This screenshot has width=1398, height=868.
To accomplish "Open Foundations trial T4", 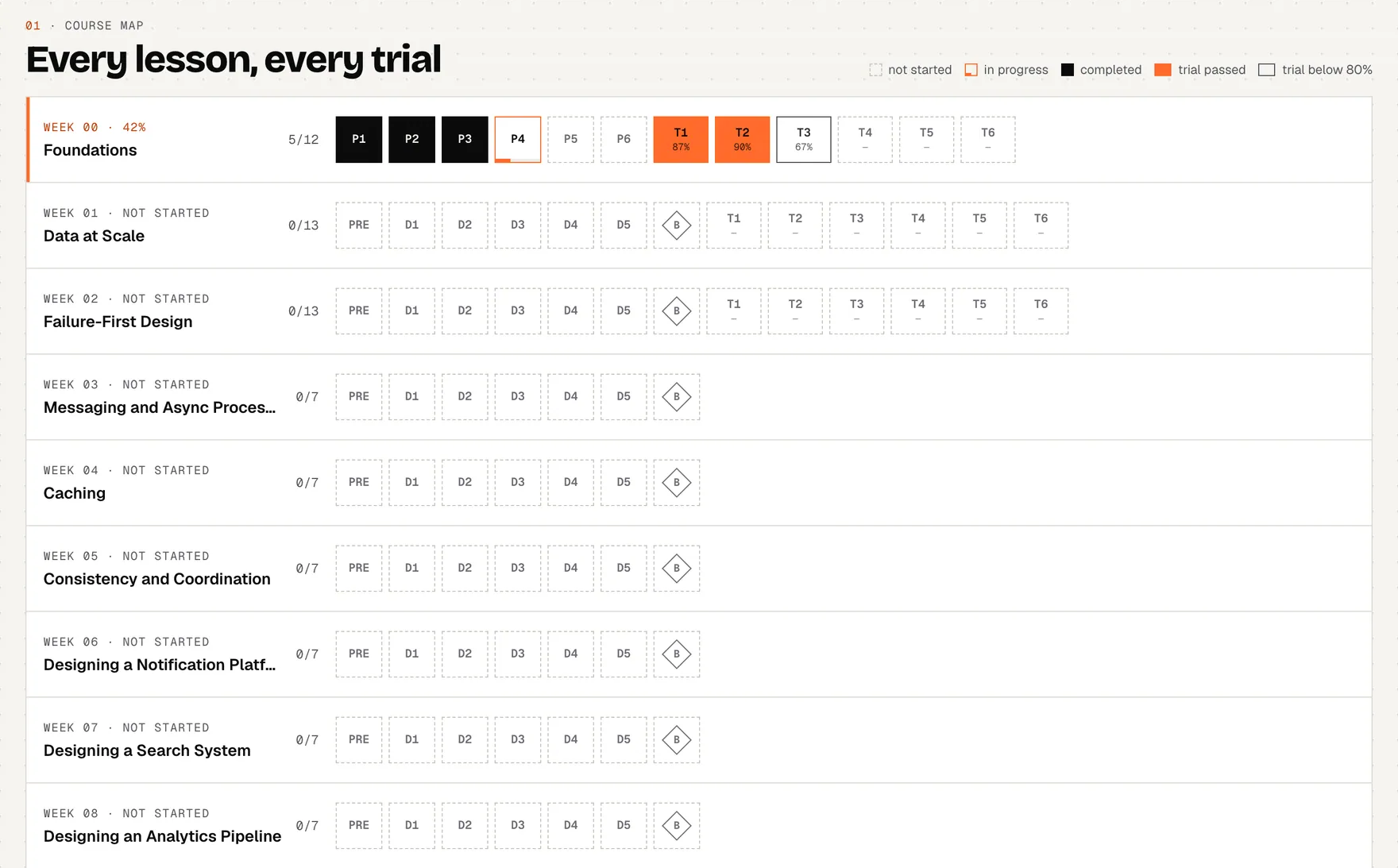I will pos(865,140).
